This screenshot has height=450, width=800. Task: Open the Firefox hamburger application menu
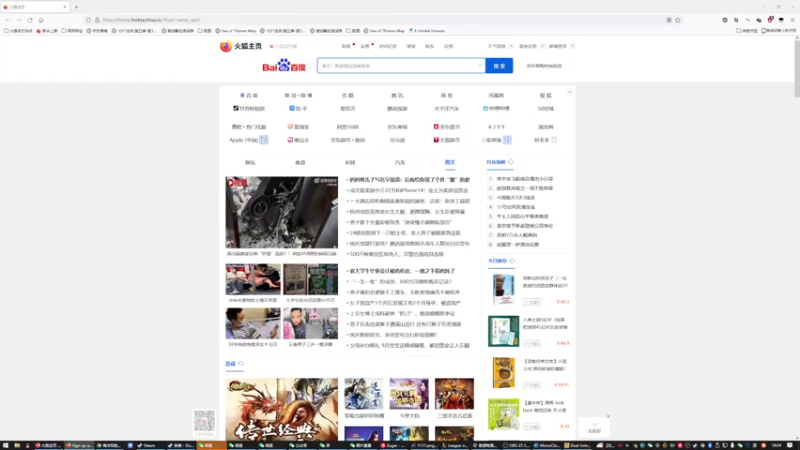click(792, 20)
